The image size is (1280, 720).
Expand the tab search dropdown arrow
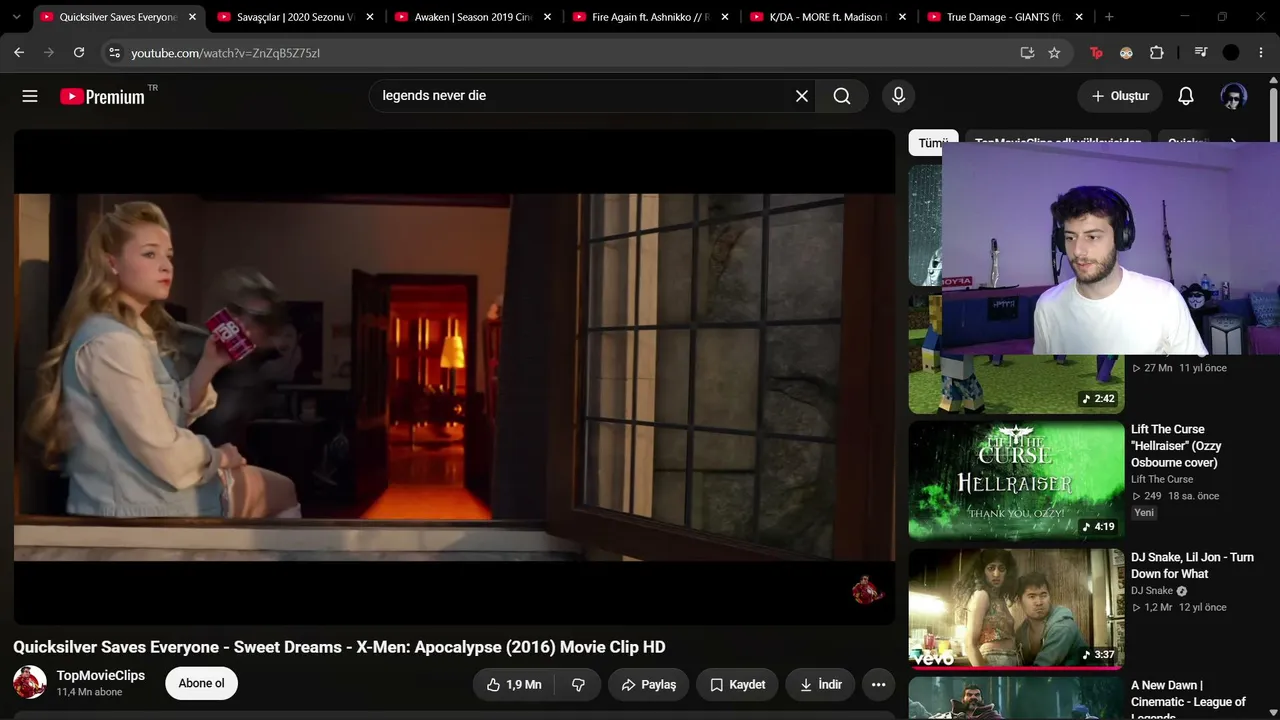click(x=16, y=17)
